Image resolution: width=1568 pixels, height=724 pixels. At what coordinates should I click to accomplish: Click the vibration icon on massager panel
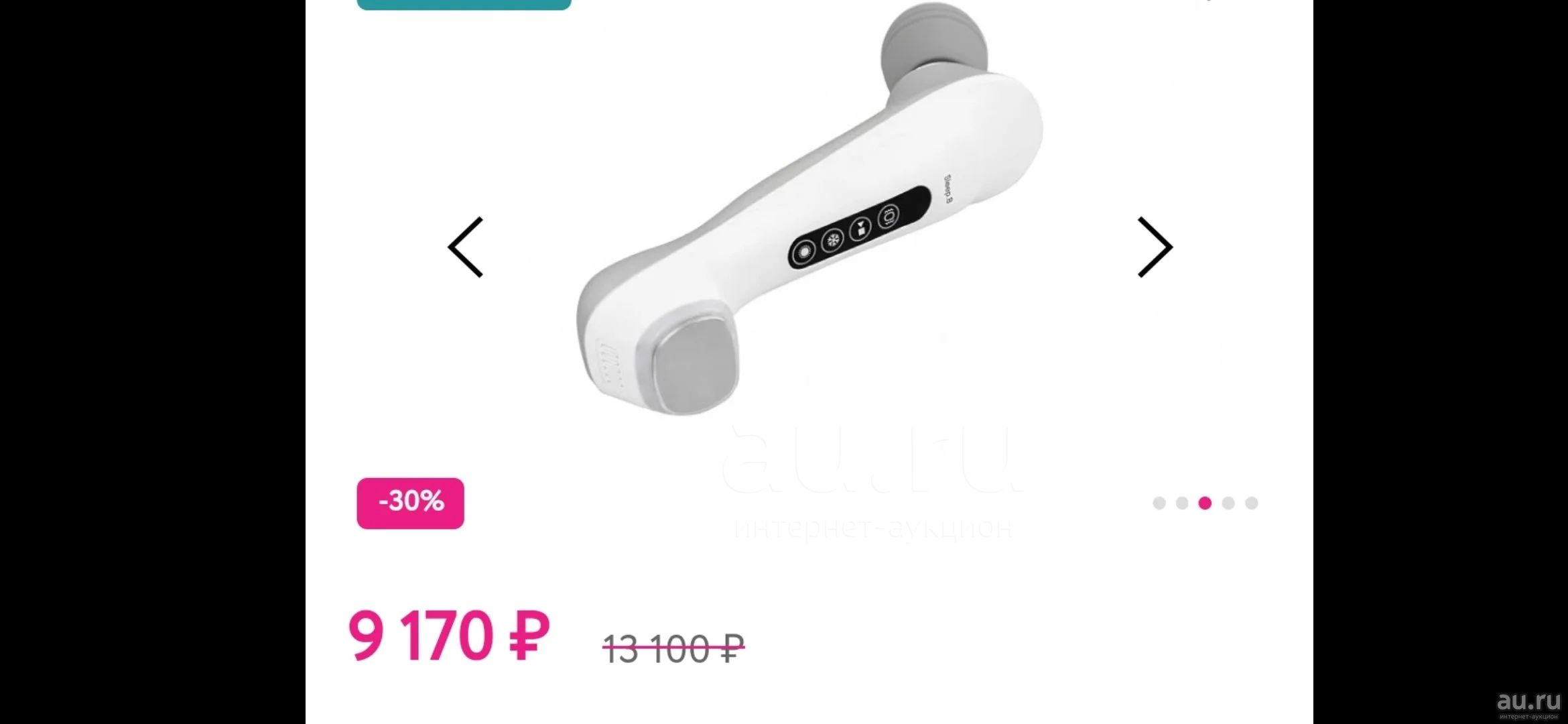pyautogui.click(x=889, y=217)
